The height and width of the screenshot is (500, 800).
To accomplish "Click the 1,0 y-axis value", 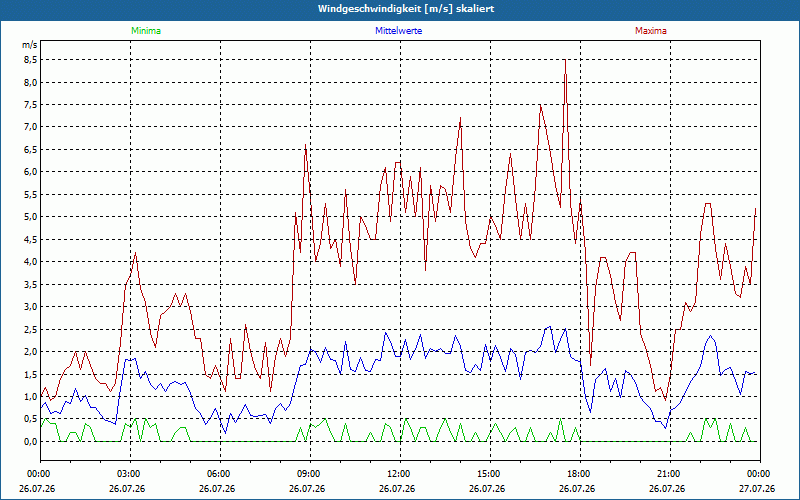I will [31, 396].
